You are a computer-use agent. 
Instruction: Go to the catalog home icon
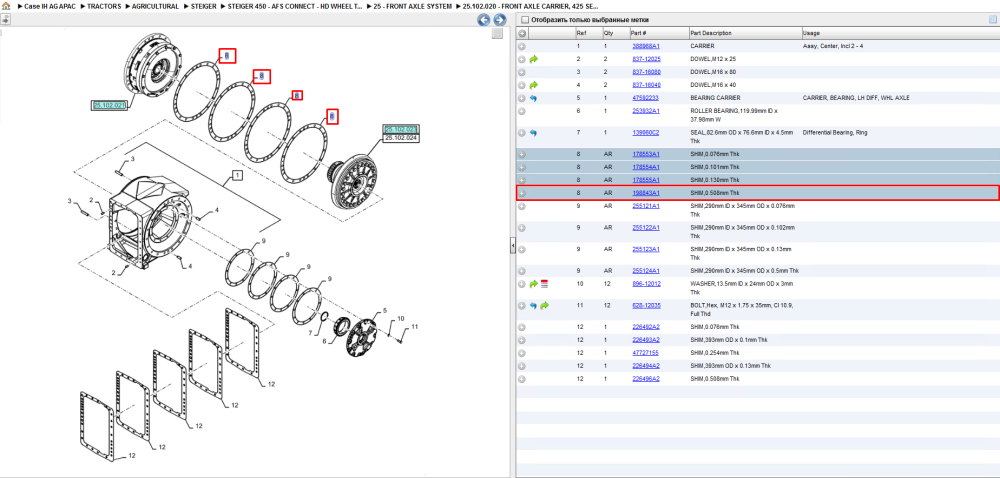pos(6,6)
